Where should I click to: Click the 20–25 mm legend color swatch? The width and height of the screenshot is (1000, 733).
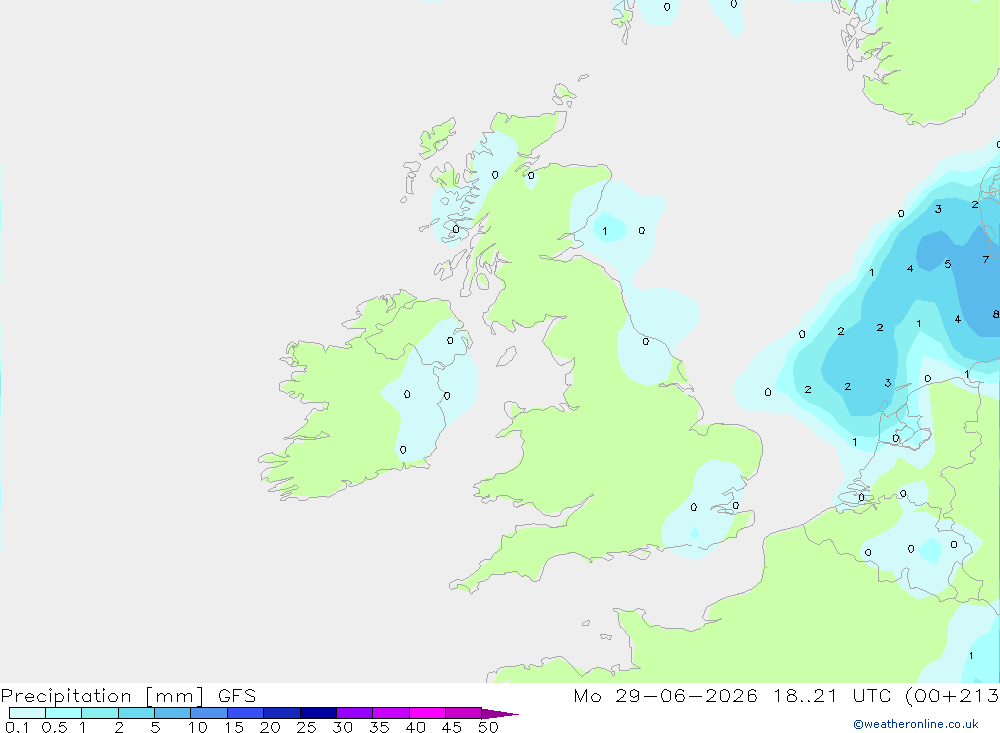[x=281, y=713]
